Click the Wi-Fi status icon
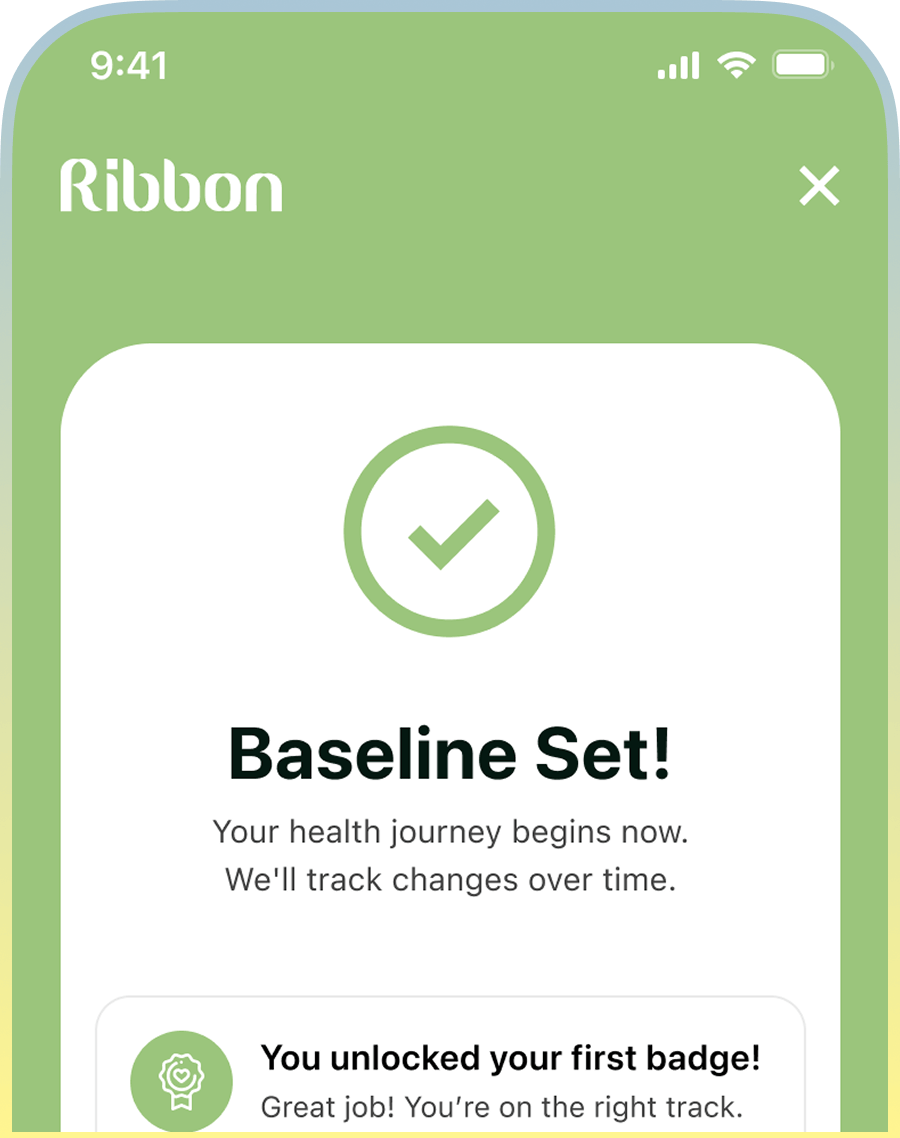Screen dimensions: 900x1138 tap(736, 66)
